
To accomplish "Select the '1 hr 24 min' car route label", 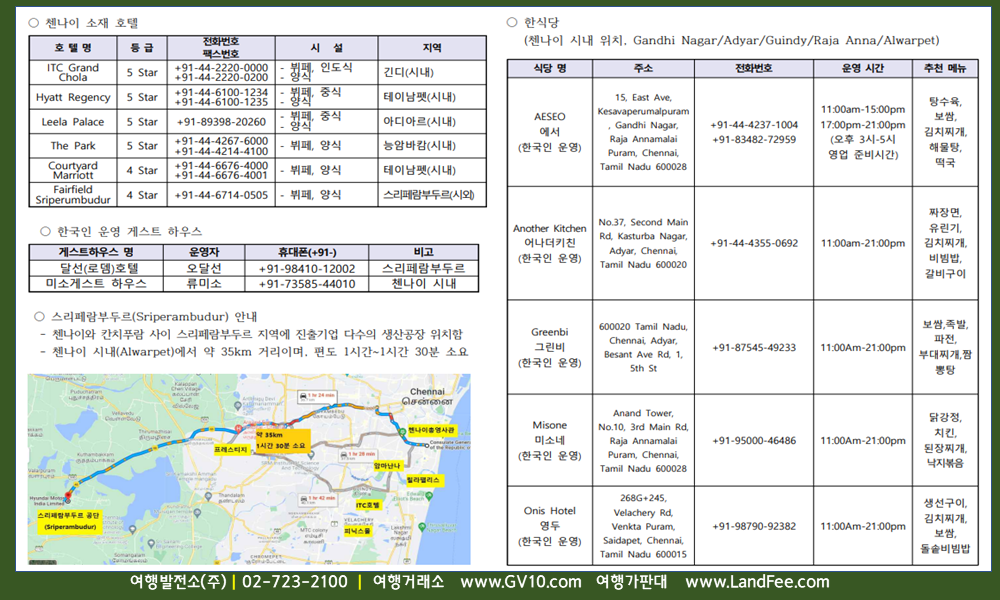I will pyautogui.click(x=318, y=397).
